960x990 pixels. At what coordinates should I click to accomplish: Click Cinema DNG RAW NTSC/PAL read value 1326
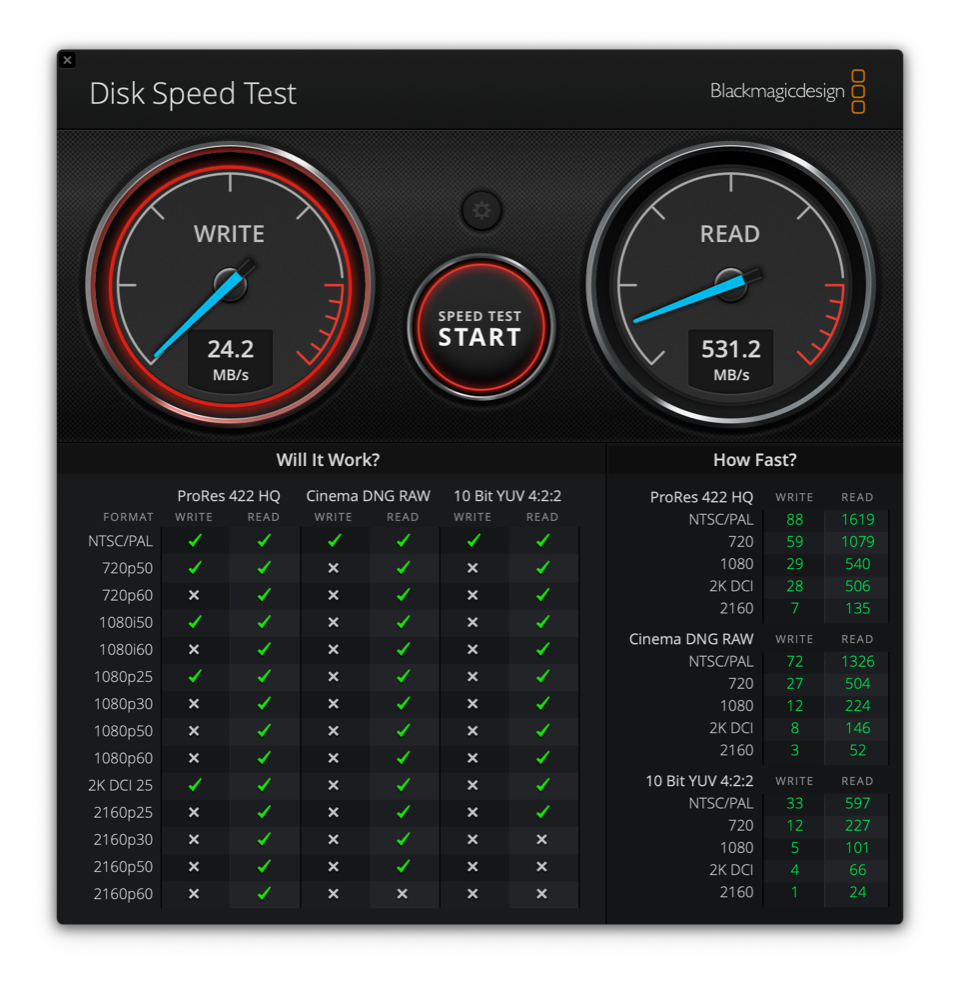(x=857, y=662)
